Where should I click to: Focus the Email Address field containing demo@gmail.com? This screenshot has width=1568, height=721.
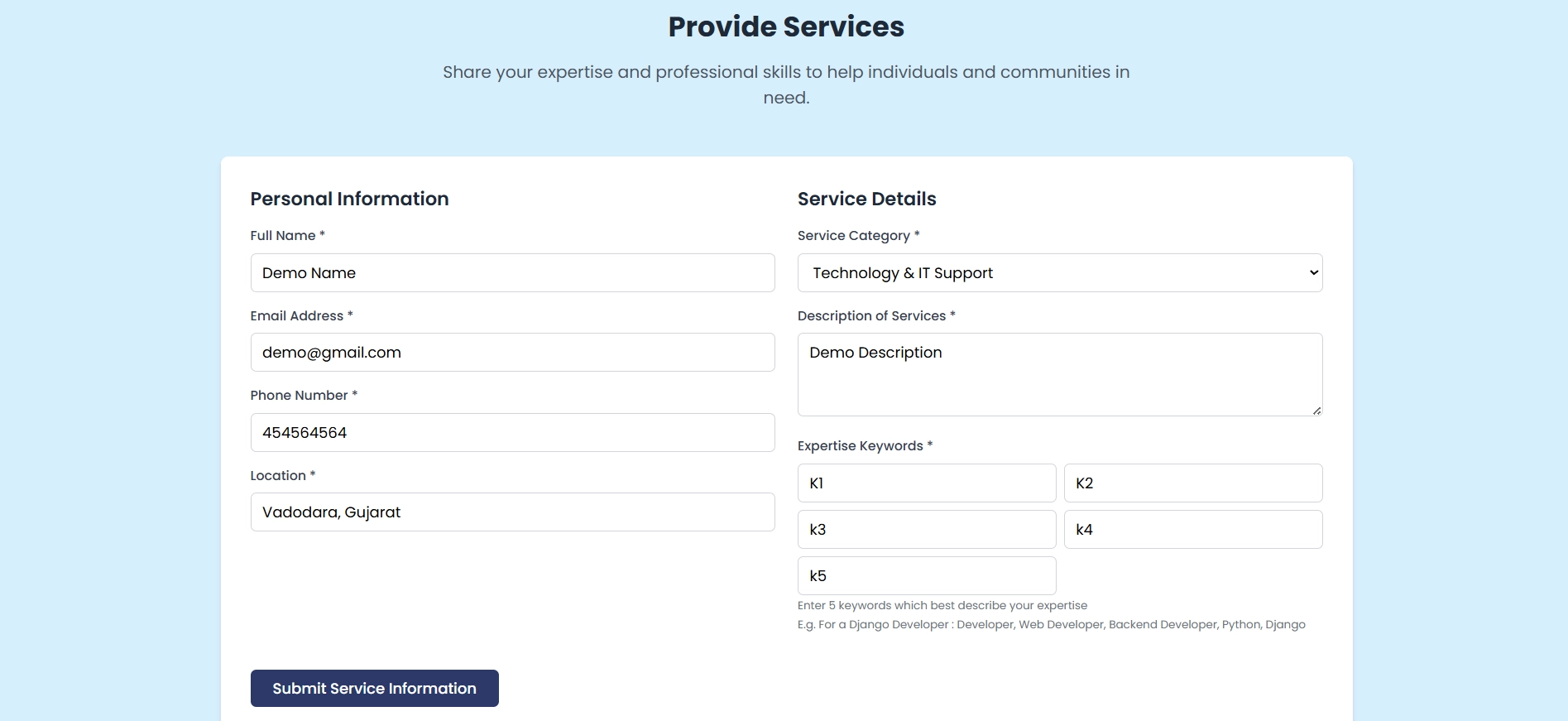(512, 353)
